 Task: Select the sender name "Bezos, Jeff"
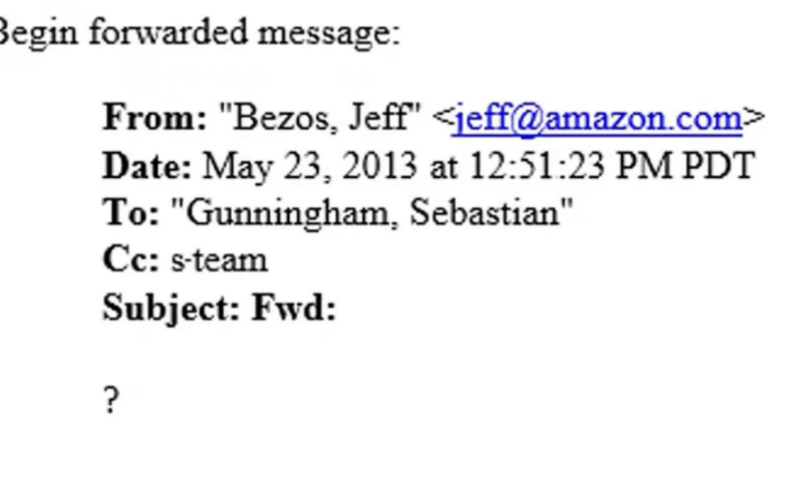(321, 118)
